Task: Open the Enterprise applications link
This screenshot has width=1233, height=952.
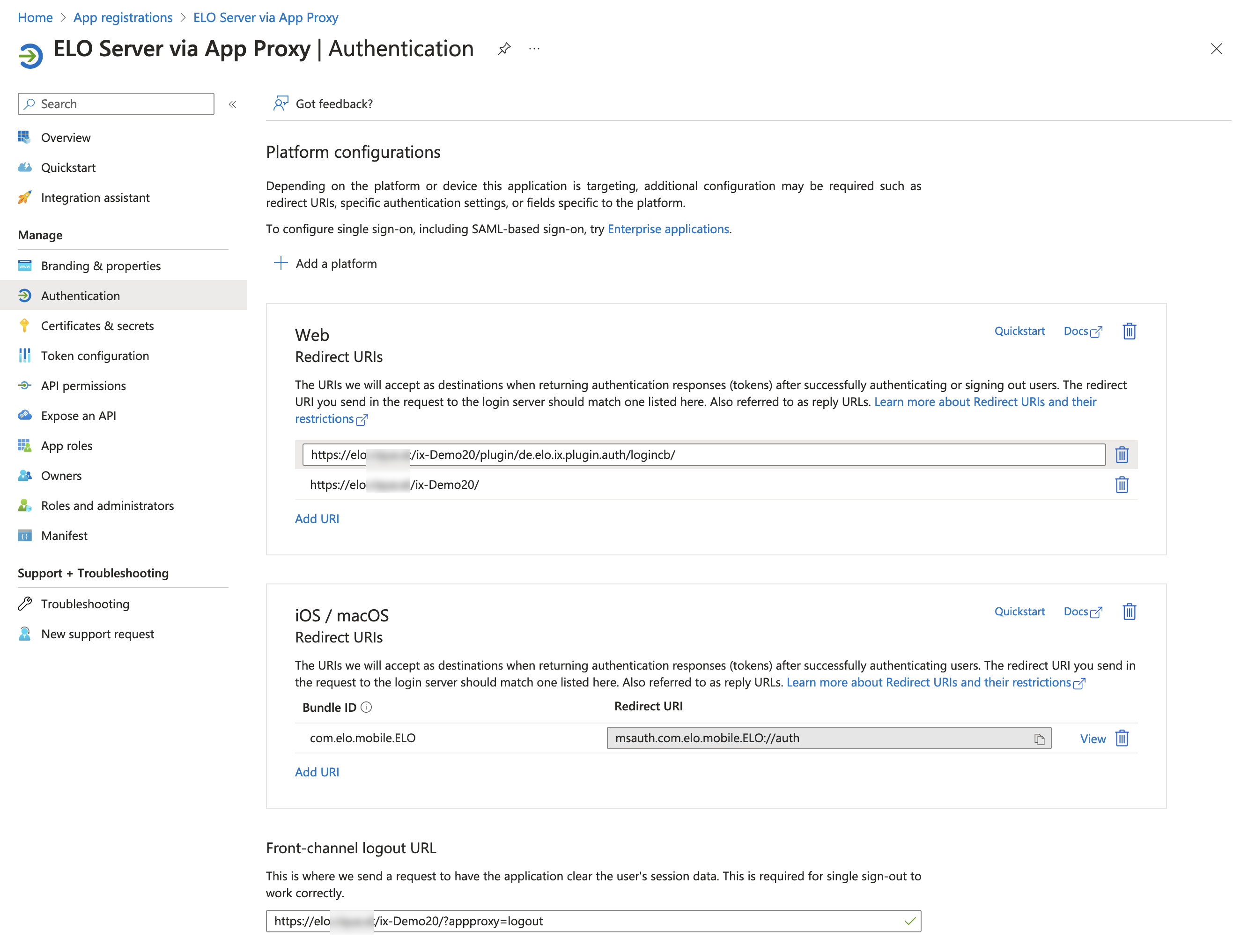Action: click(x=668, y=229)
